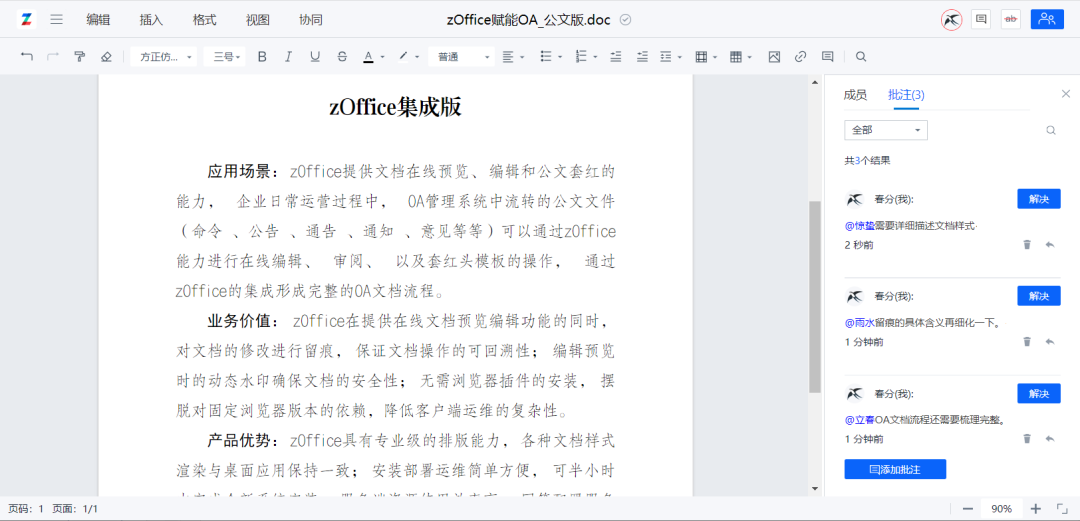This screenshot has height=521, width=1080.
Task: Open search with magnifier toolbar icon
Action: pyautogui.click(x=861, y=57)
